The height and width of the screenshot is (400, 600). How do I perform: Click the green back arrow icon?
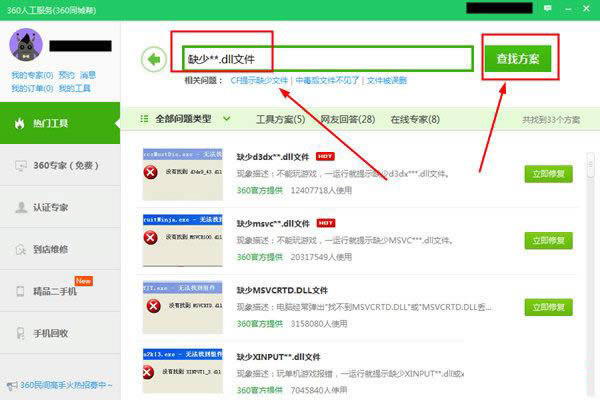(154, 60)
